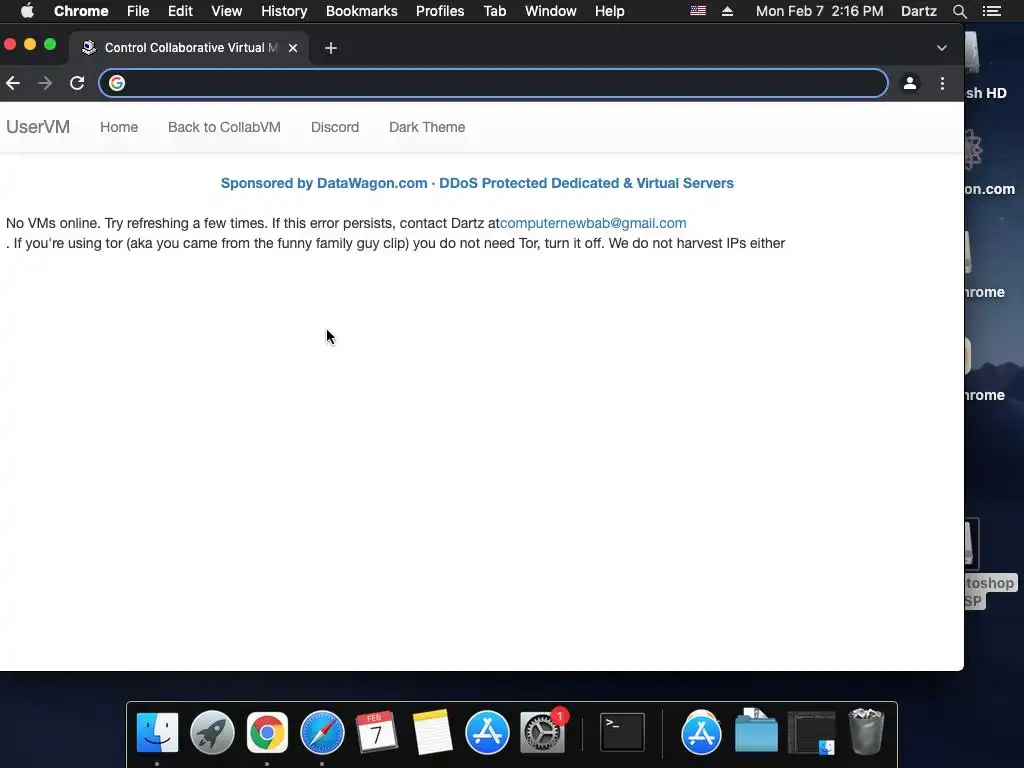This screenshot has width=1024, height=768.
Task: Open the Trash in the Dock
Action: click(866, 731)
